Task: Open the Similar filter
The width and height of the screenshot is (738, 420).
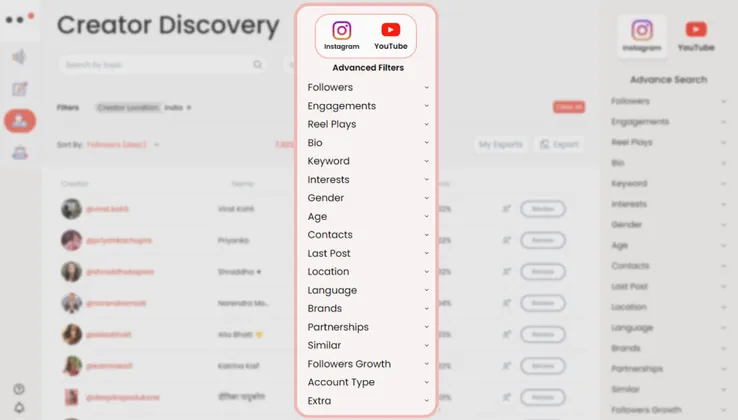Action: tap(368, 345)
